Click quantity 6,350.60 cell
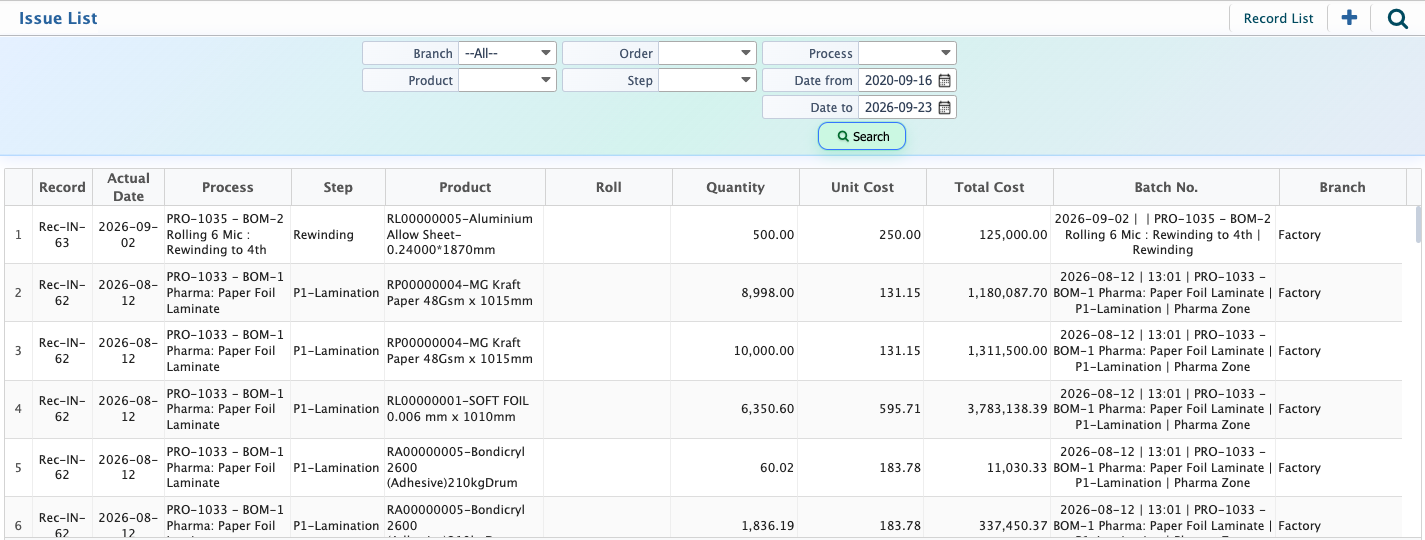1425x540 pixels. click(735, 409)
